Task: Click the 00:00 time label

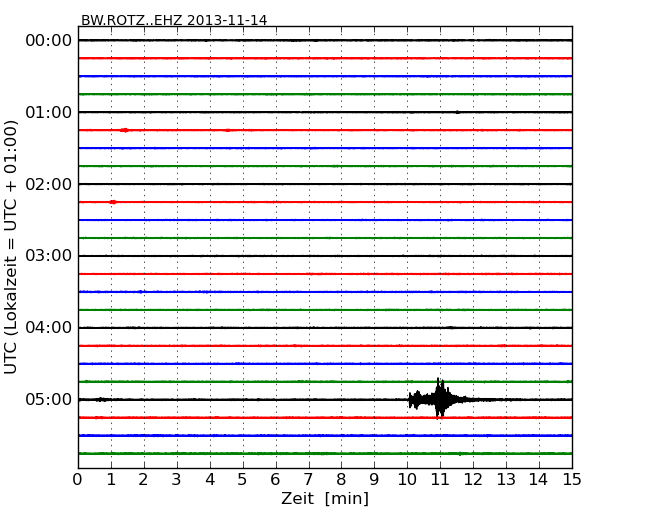Action: click(x=49, y=41)
